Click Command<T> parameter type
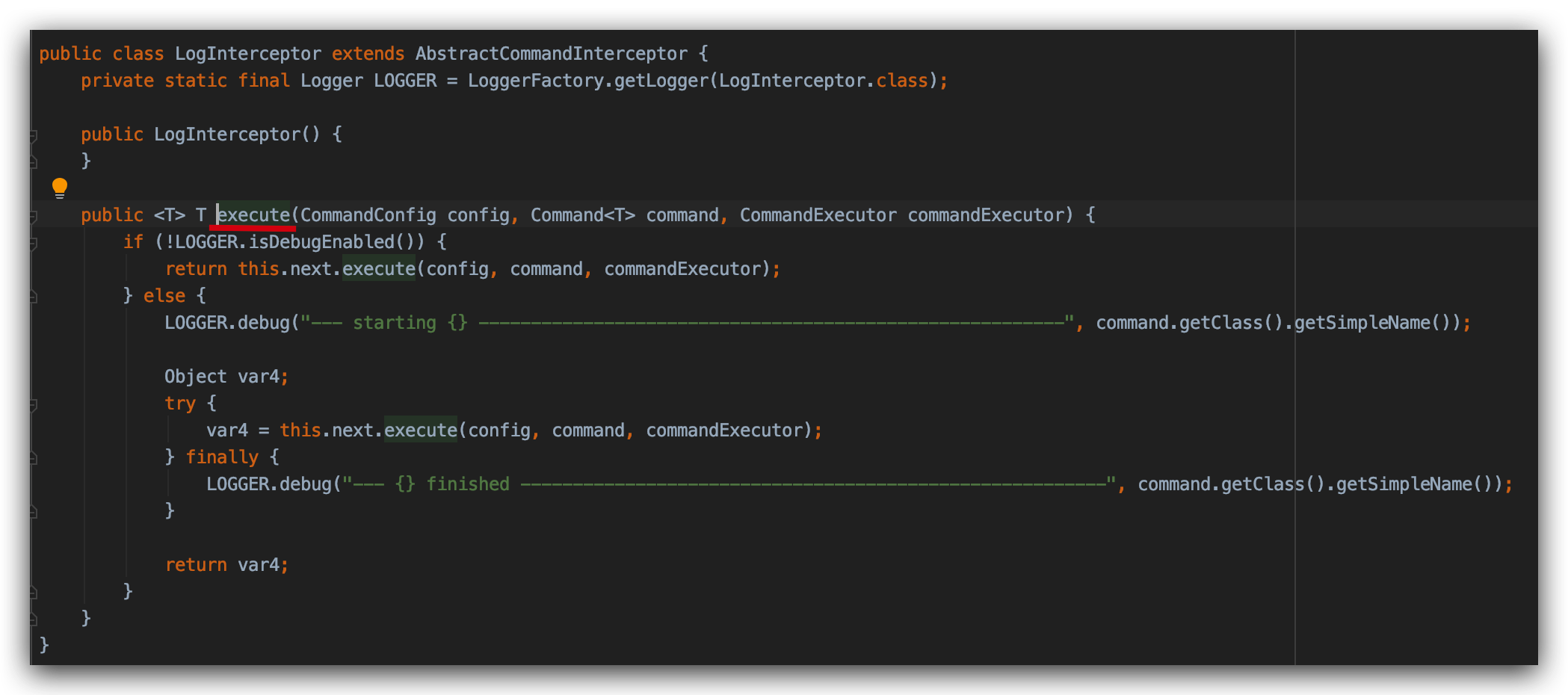The width and height of the screenshot is (1568, 695). point(583,215)
